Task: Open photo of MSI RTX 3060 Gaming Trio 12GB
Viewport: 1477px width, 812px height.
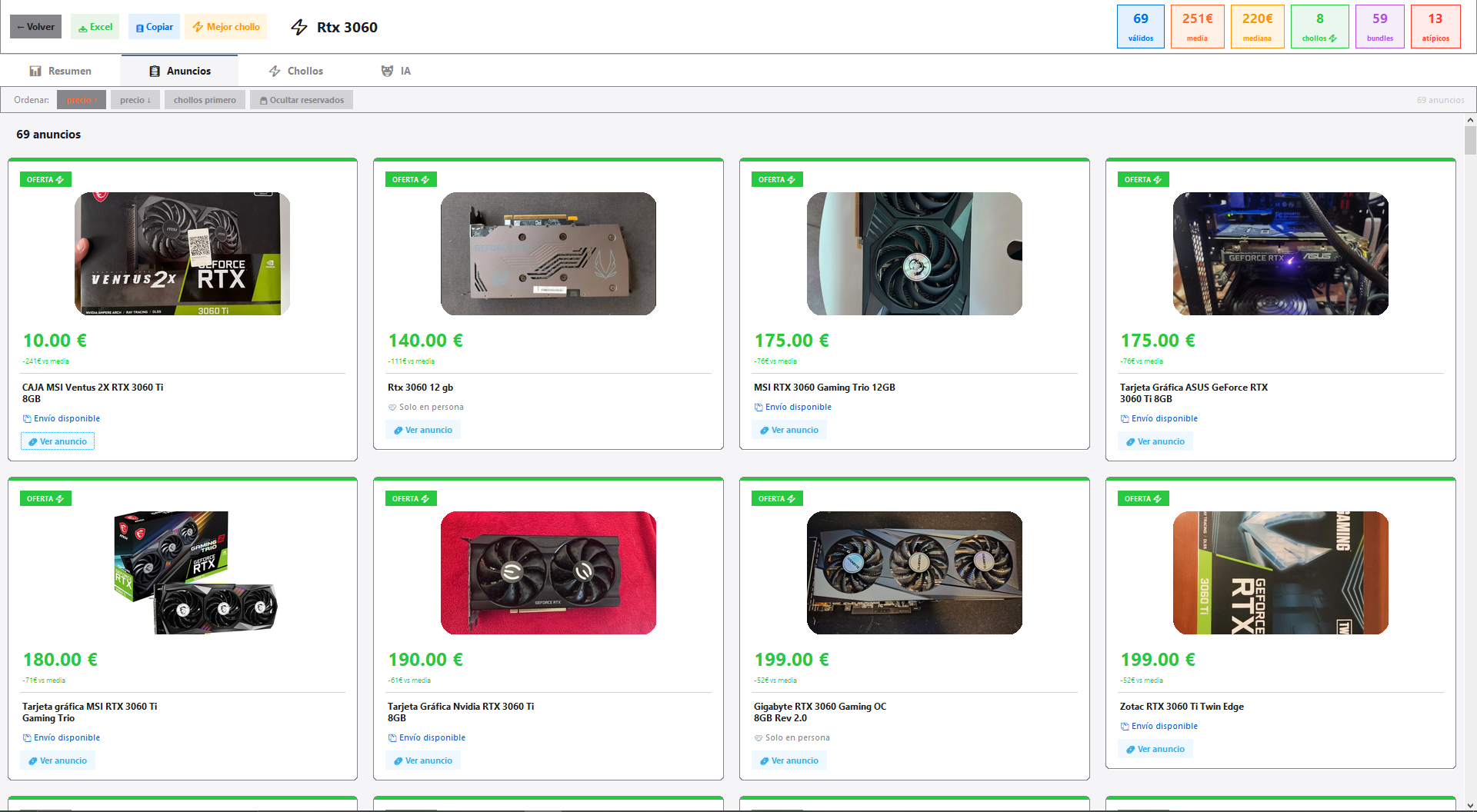Action: (915, 254)
